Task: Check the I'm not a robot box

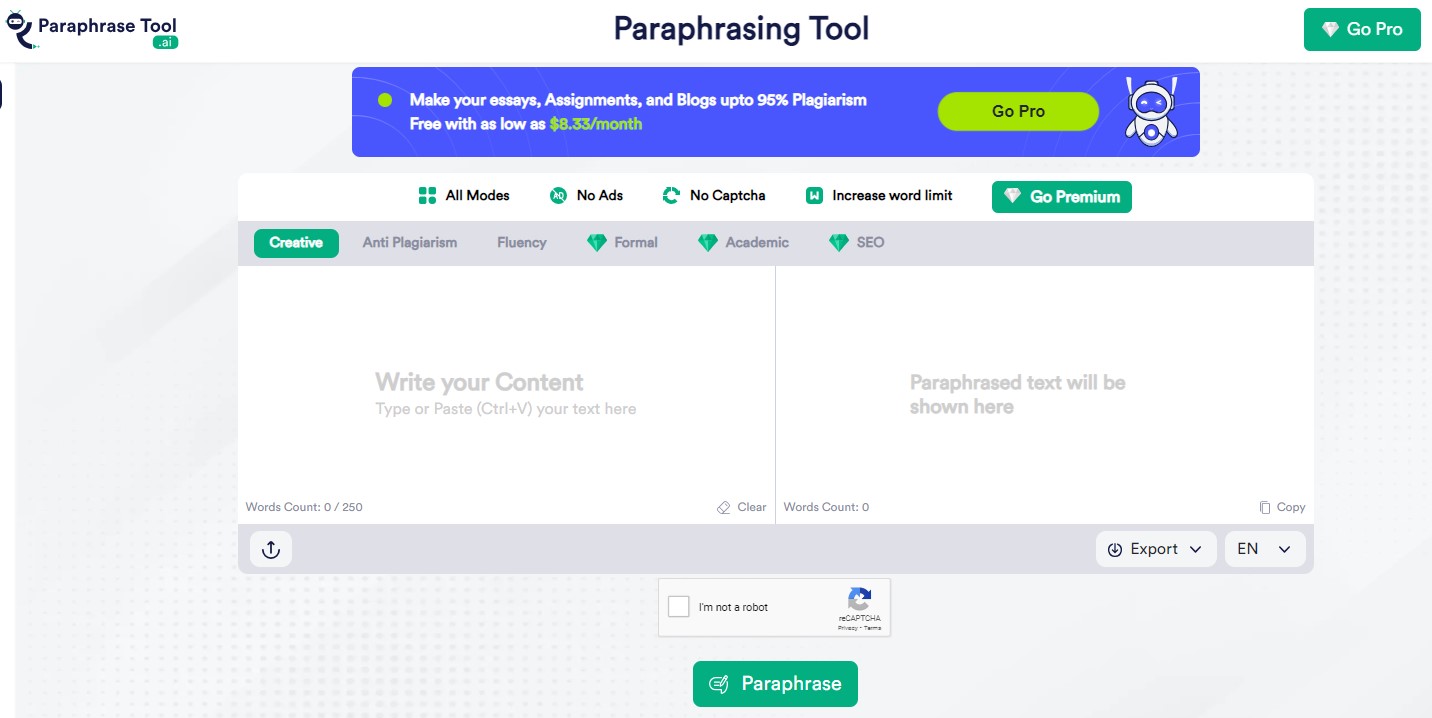Action: pos(679,607)
